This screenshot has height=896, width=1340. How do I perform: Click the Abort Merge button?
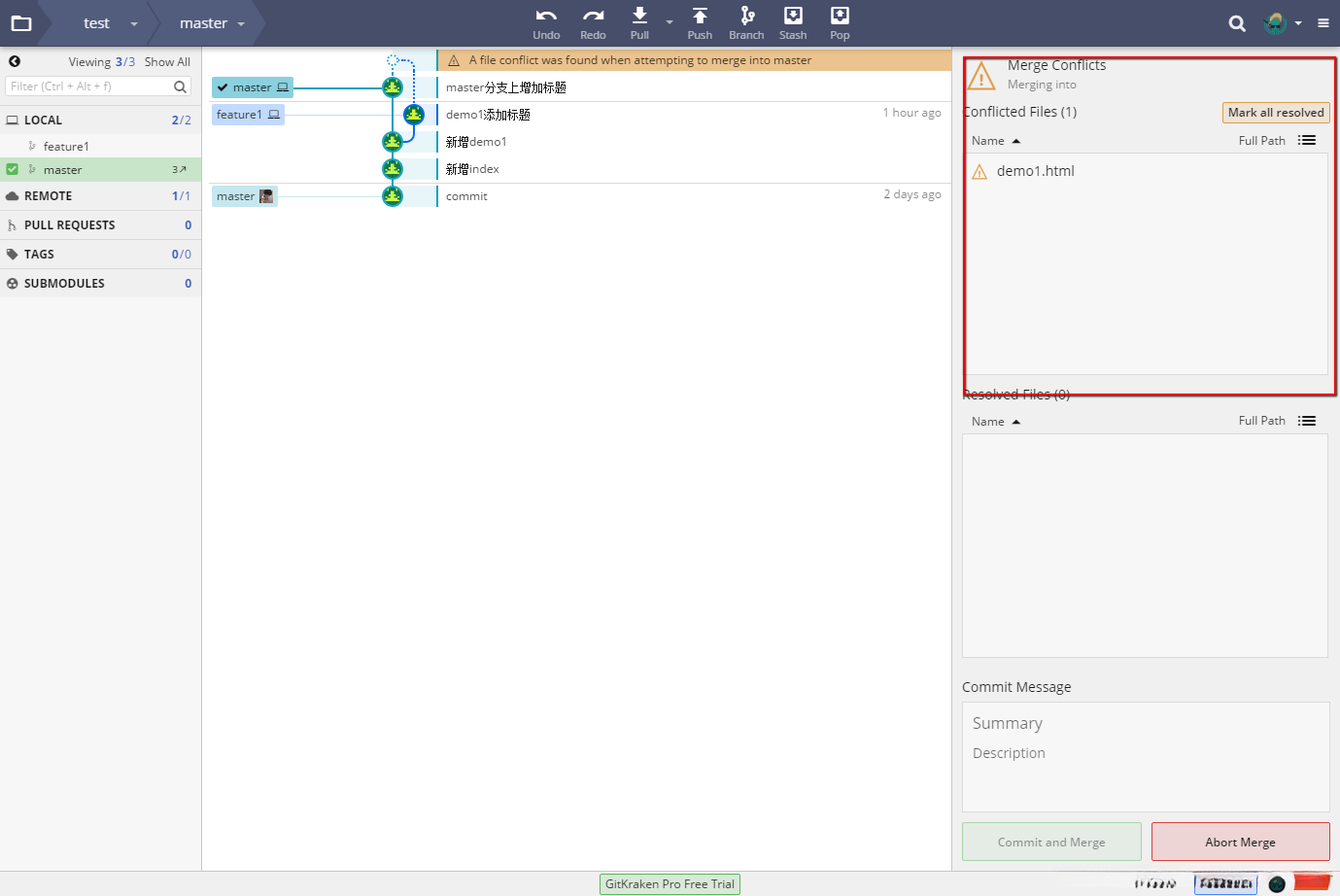click(1241, 842)
